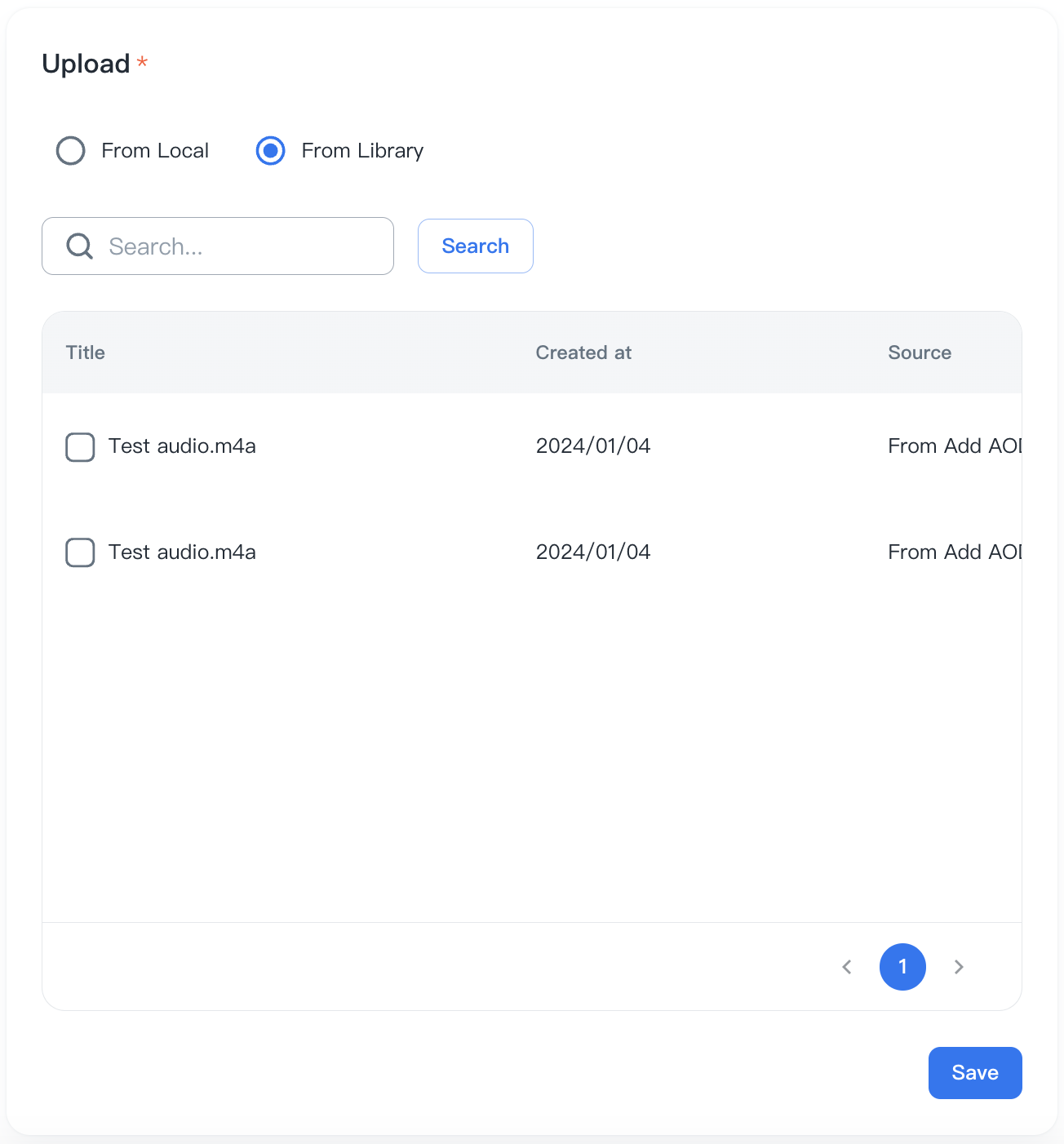1064x1144 pixels.
Task: Go to the next page with right chevron
Action: click(x=959, y=967)
